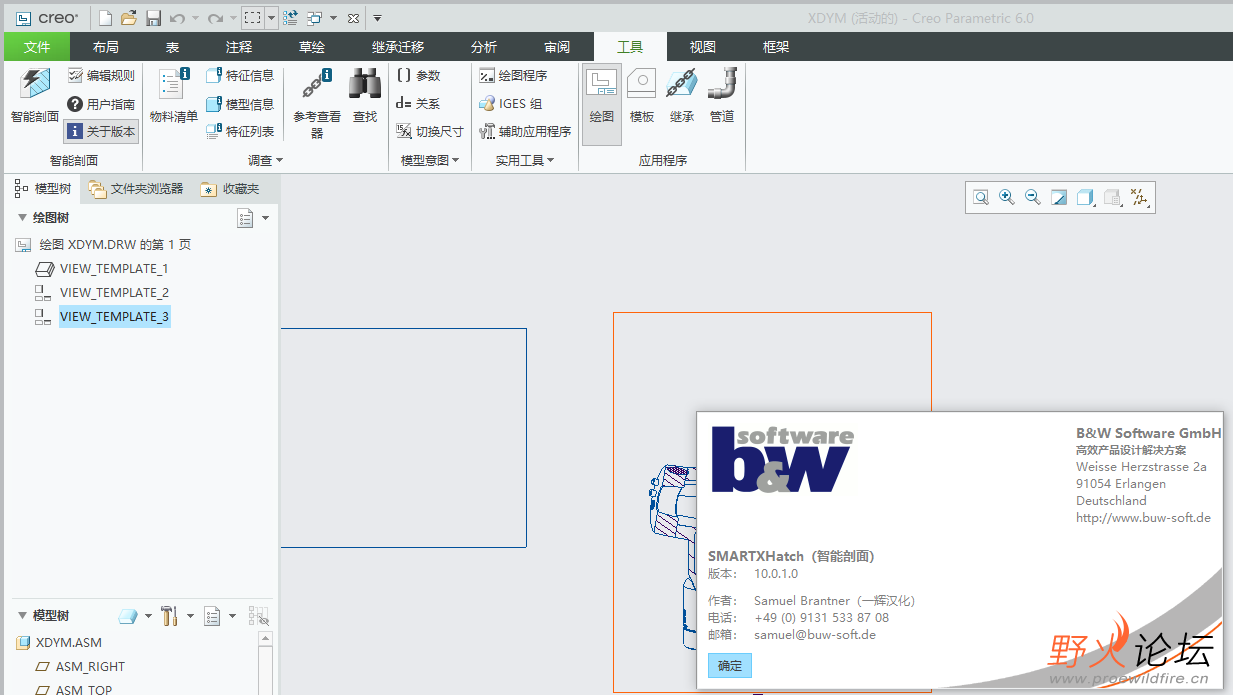Open the 文件 menu
This screenshot has width=1233, height=695.
point(37,47)
